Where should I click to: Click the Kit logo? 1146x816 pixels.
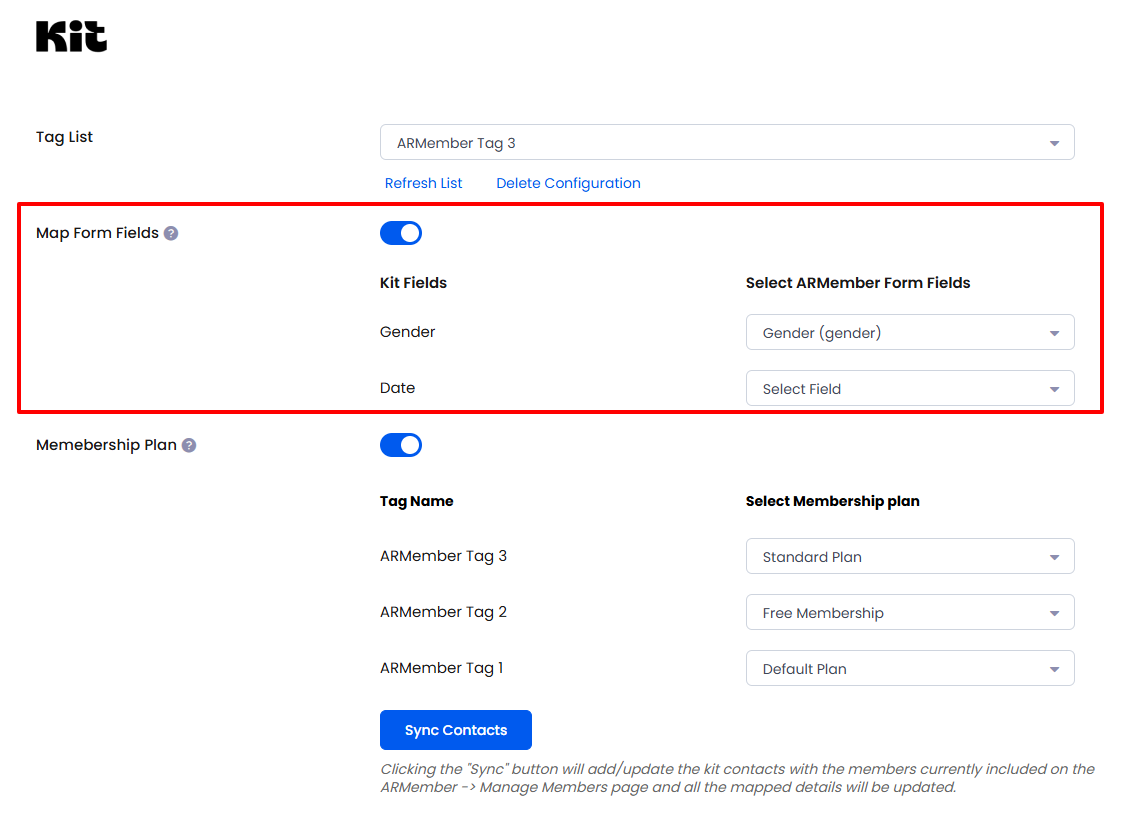(72, 36)
